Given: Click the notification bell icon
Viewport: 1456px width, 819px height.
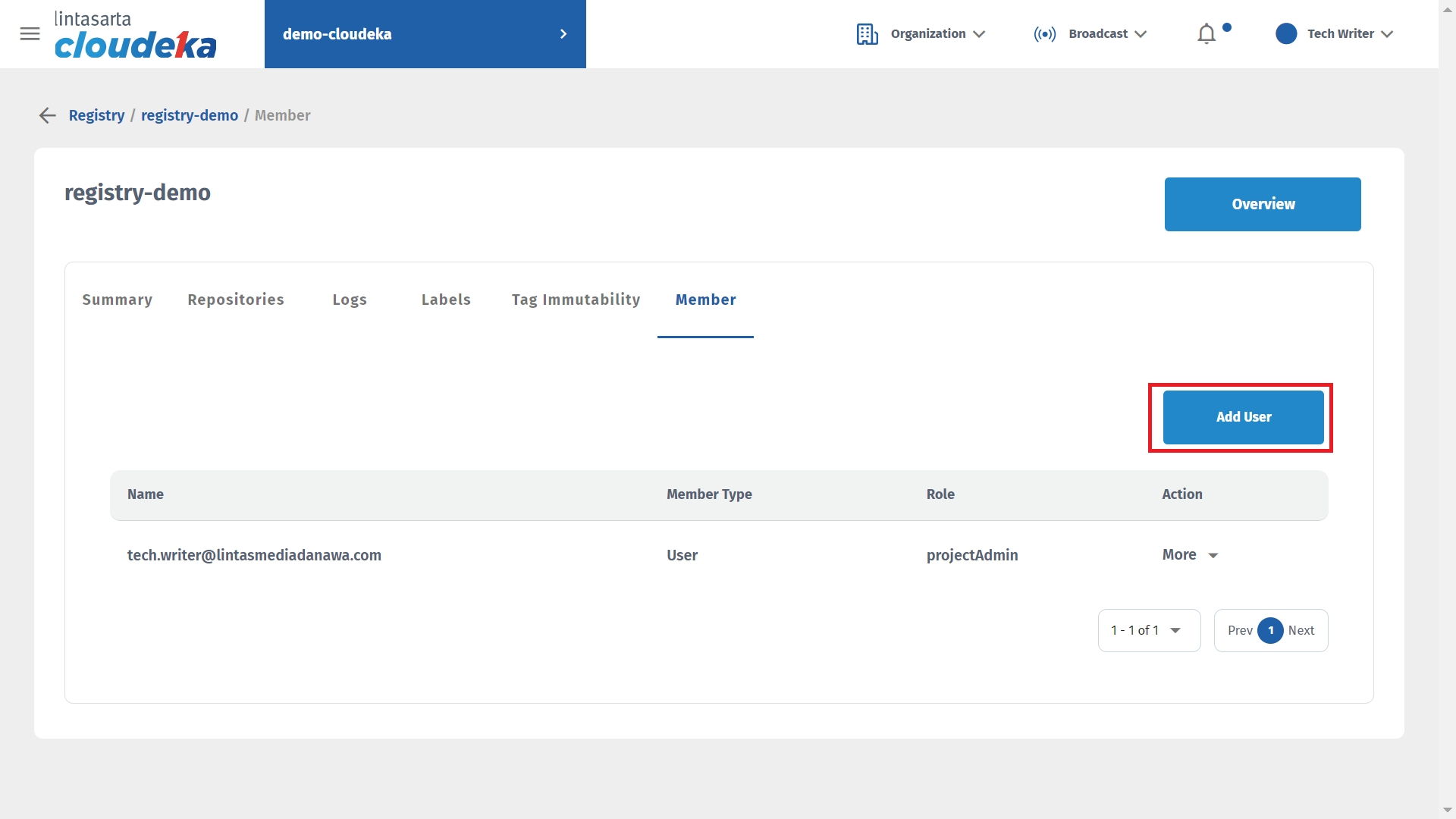Looking at the screenshot, I should click(x=1207, y=34).
